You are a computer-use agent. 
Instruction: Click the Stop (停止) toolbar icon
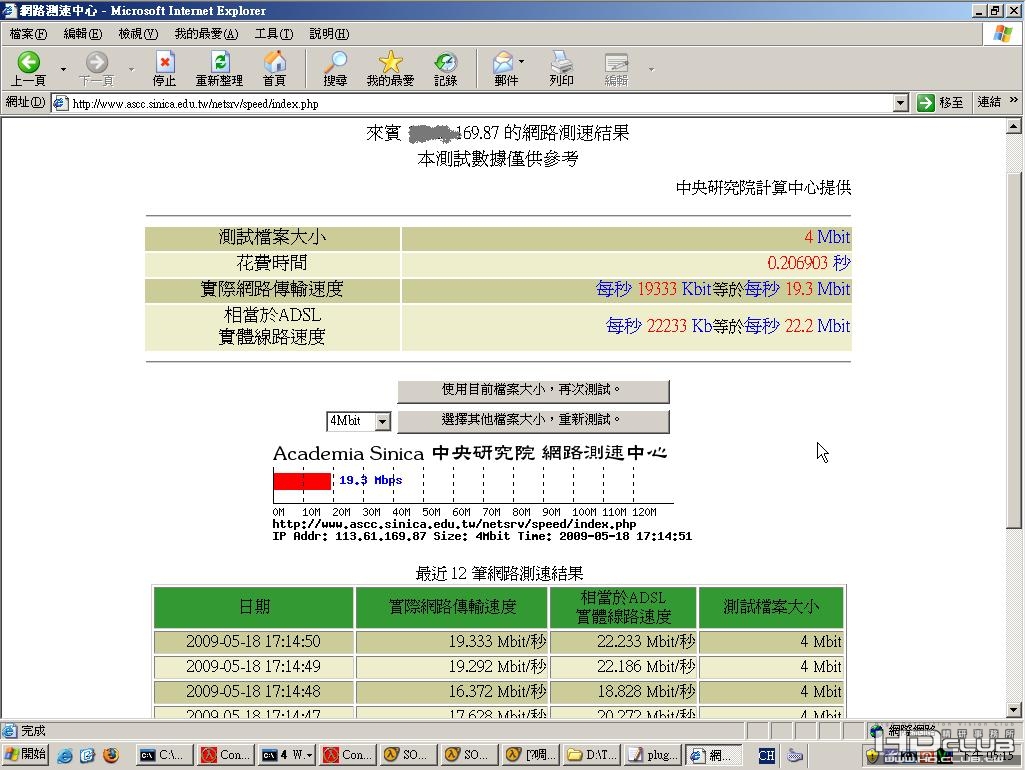point(164,68)
